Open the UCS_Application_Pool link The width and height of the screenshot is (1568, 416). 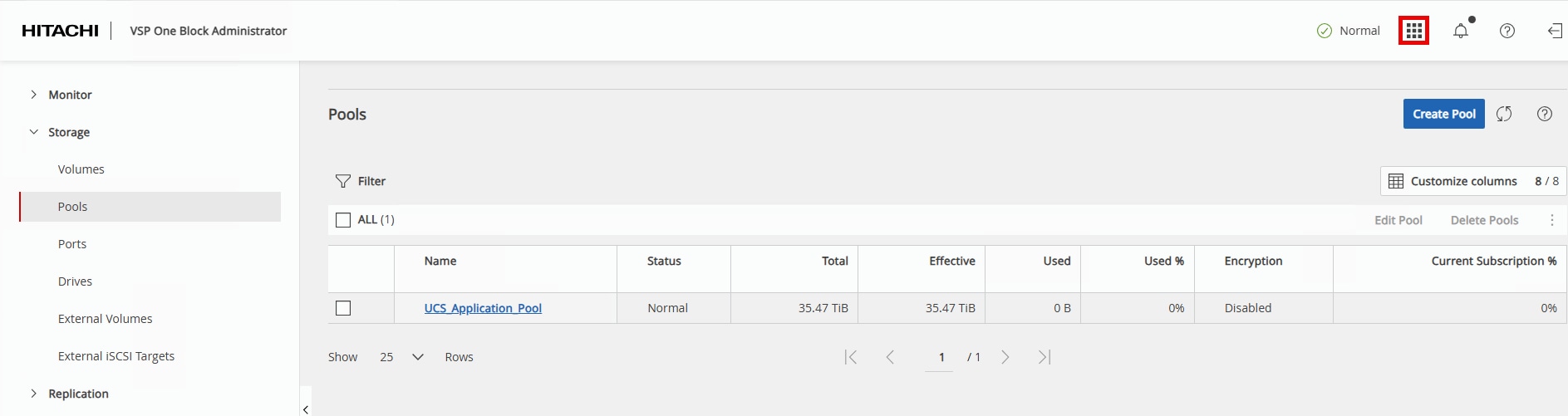point(483,308)
